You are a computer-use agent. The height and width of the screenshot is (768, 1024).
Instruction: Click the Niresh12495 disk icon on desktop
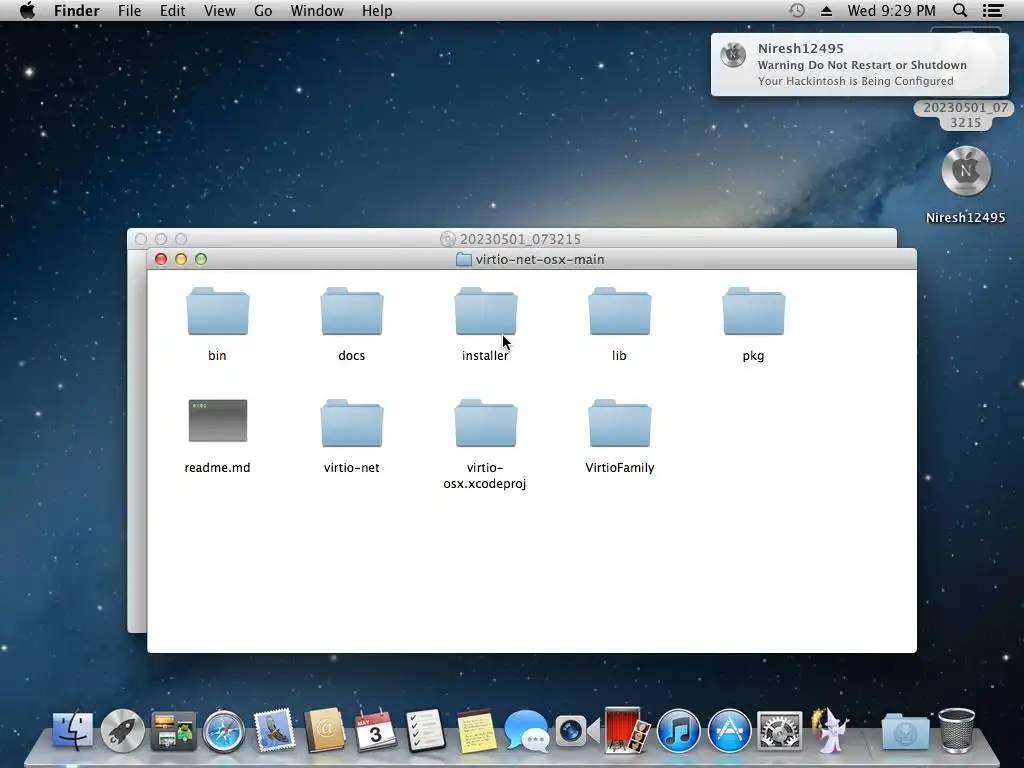pyautogui.click(x=966, y=171)
